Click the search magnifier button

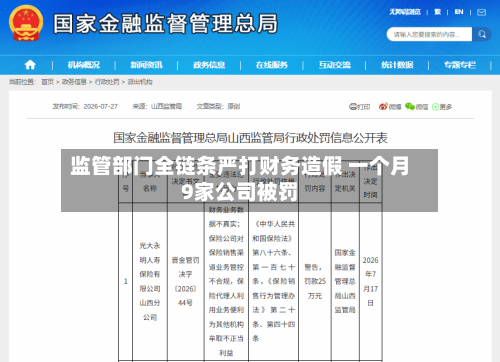click(x=482, y=34)
